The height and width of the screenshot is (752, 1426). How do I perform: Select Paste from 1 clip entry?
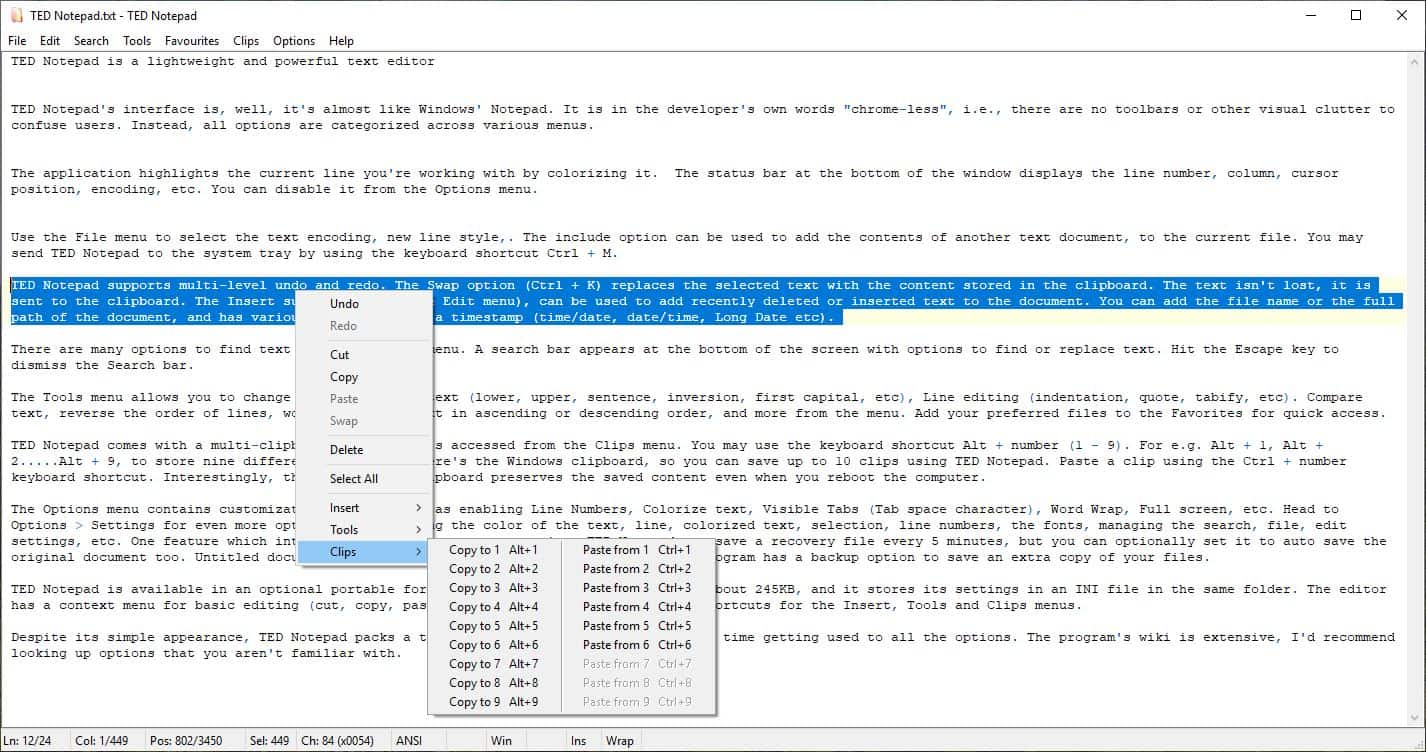[x=638, y=550]
